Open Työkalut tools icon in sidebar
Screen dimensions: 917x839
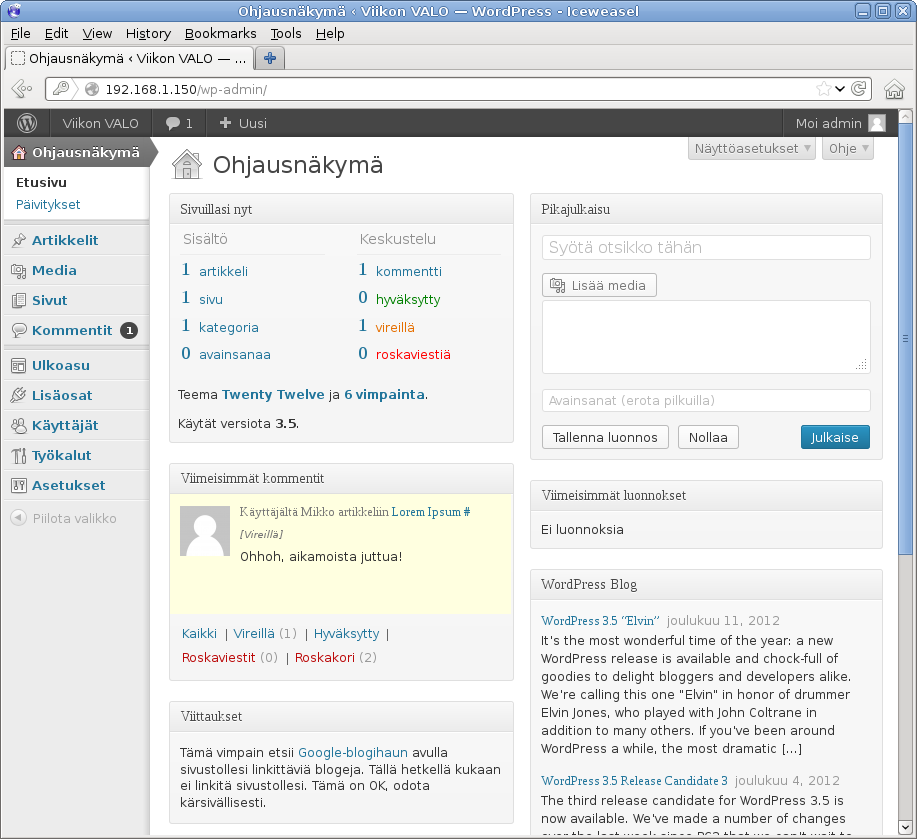19,455
